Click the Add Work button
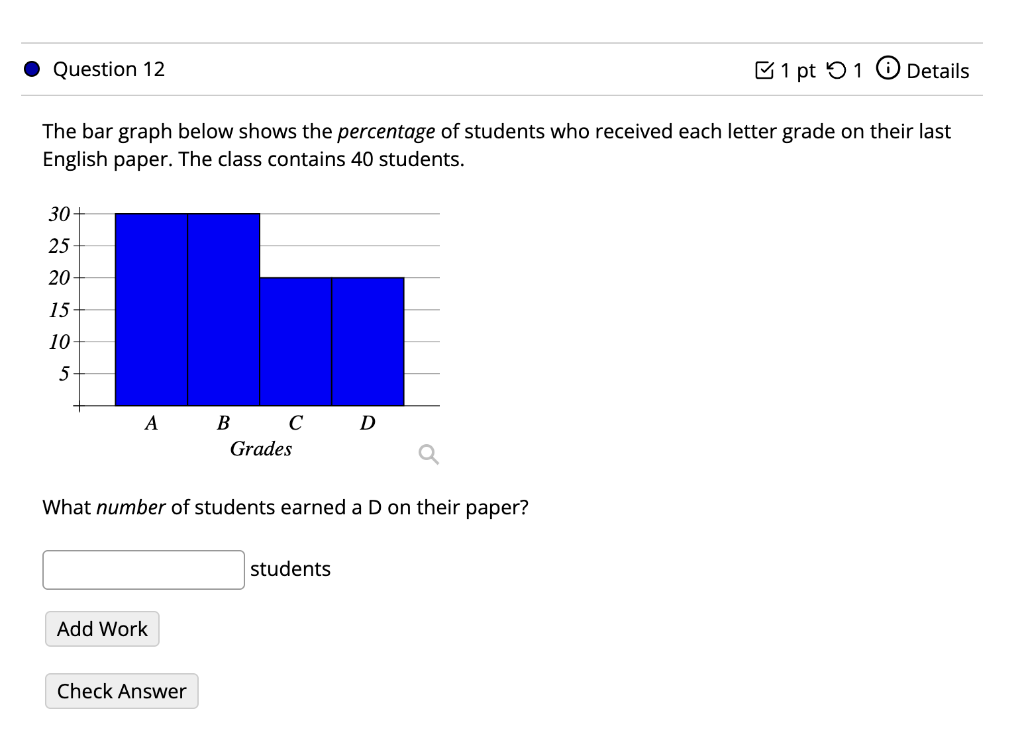 [x=101, y=629]
